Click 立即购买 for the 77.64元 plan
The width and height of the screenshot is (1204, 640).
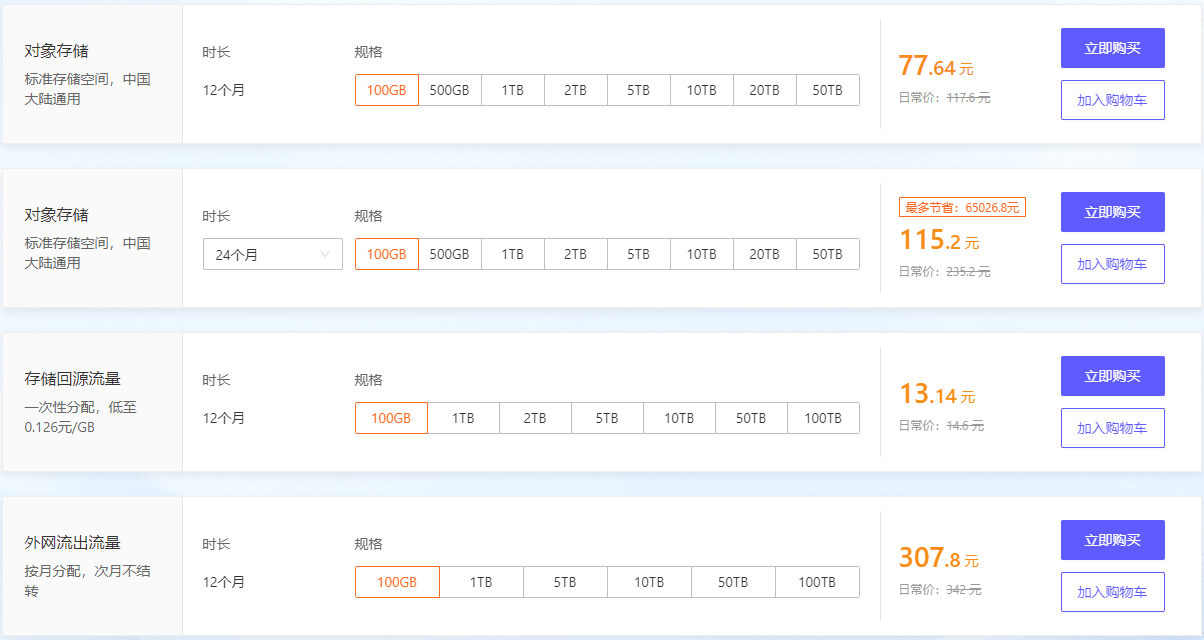[1112, 48]
